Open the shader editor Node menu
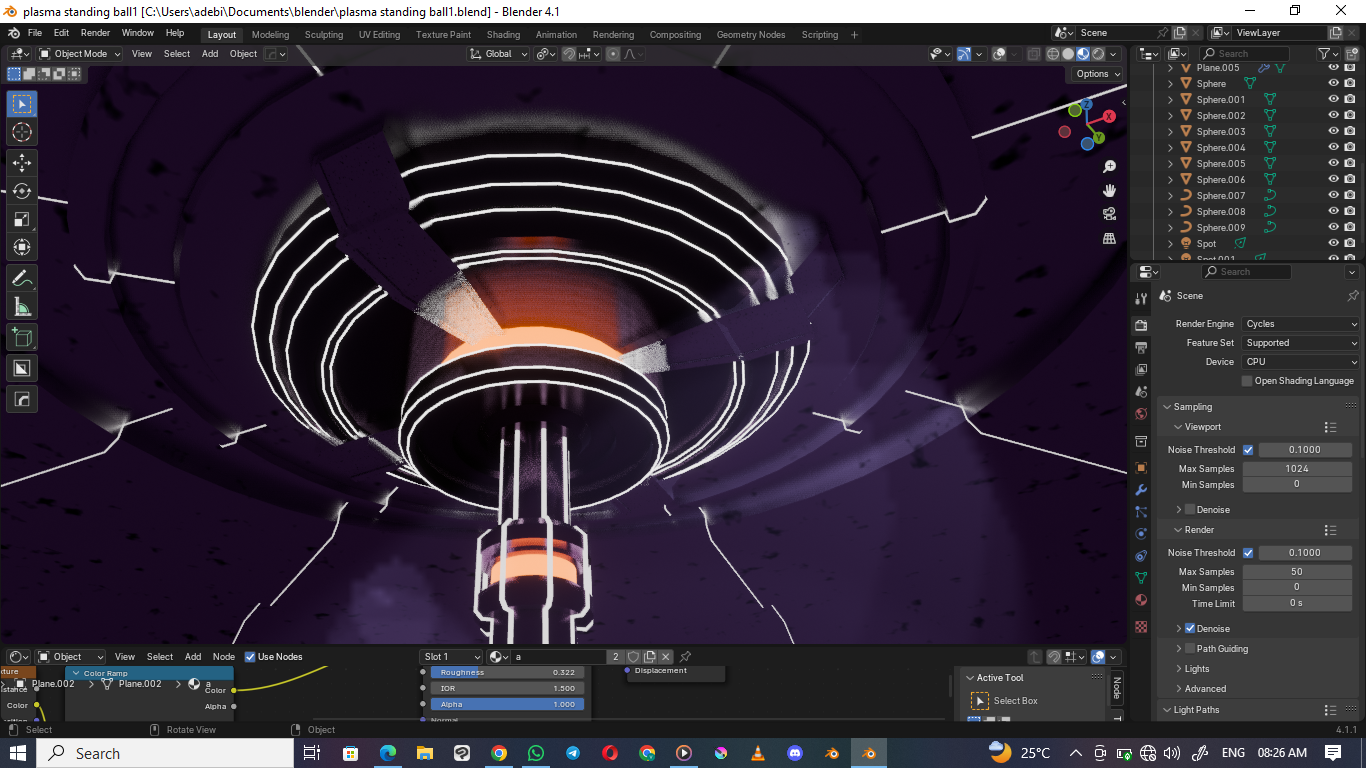The image size is (1366, 768). pyautogui.click(x=224, y=657)
